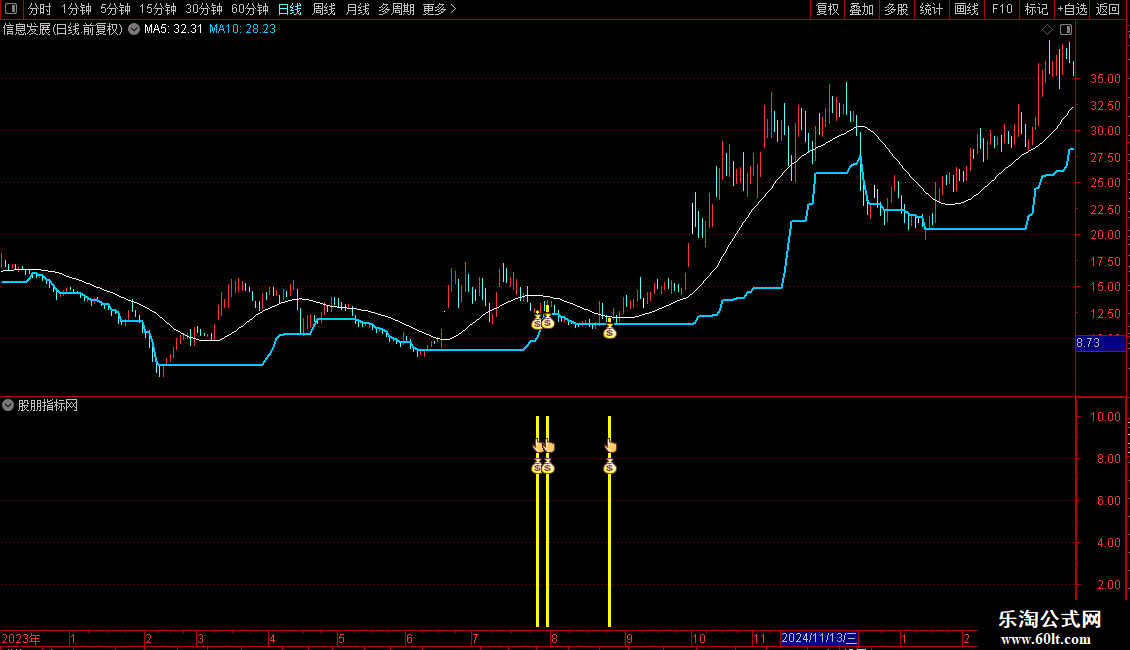Click the MA10: 28.23 label
1130x650 pixels.
point(242,30)
